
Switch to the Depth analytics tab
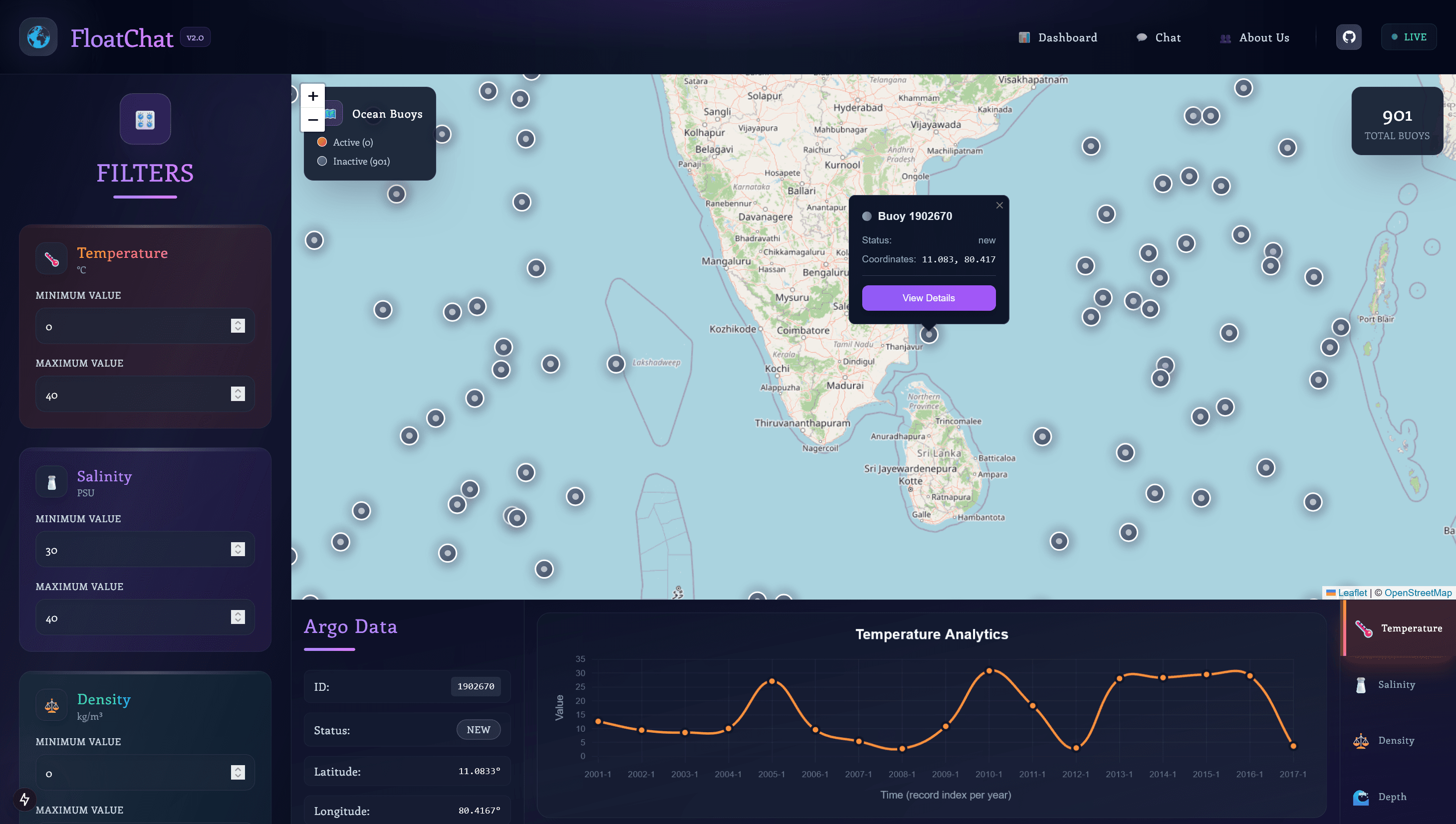tap(1399, 797)
